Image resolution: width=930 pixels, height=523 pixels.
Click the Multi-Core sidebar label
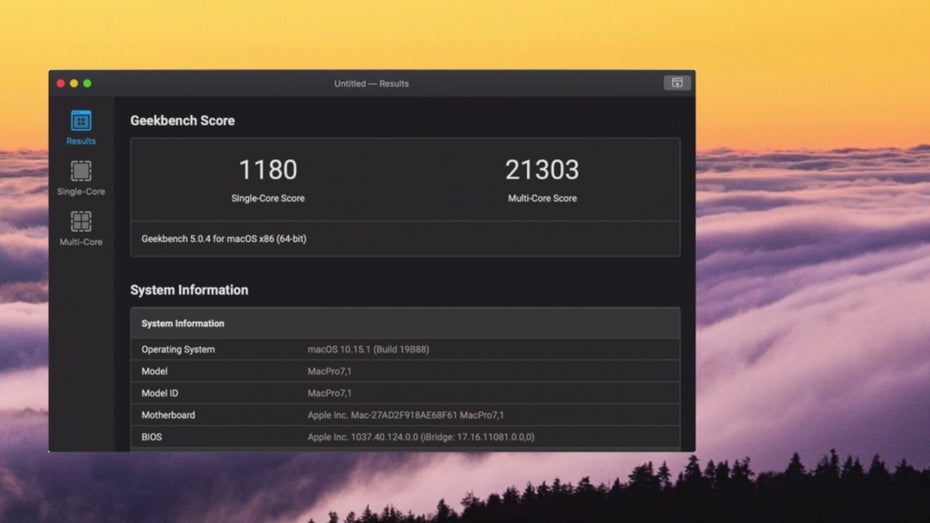pyautogui.click(x=81, y=242)
